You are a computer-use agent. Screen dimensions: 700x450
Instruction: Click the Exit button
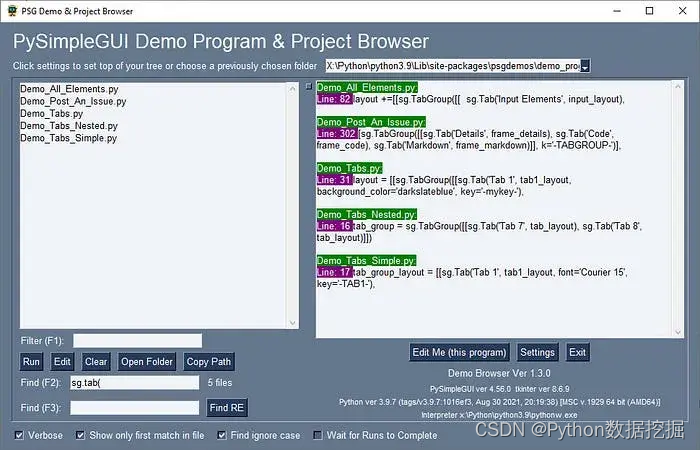coord(577,352)
